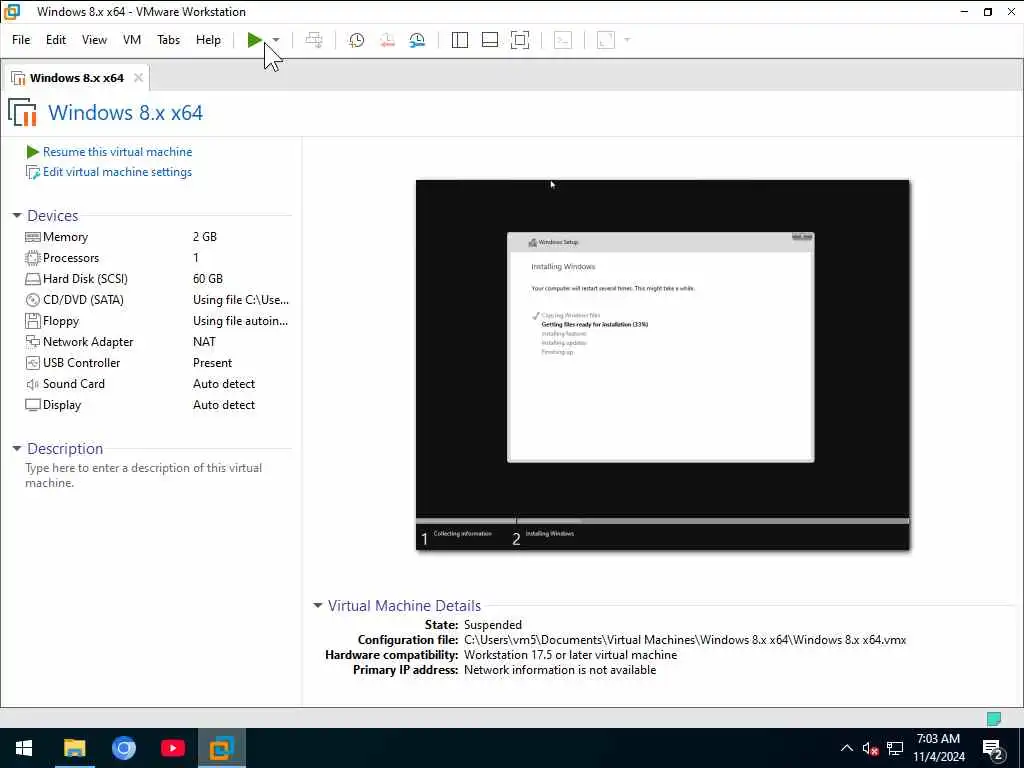1024x768 pixels.
Task: Select the Sound Card device
Action: click(x=157, y=383)
